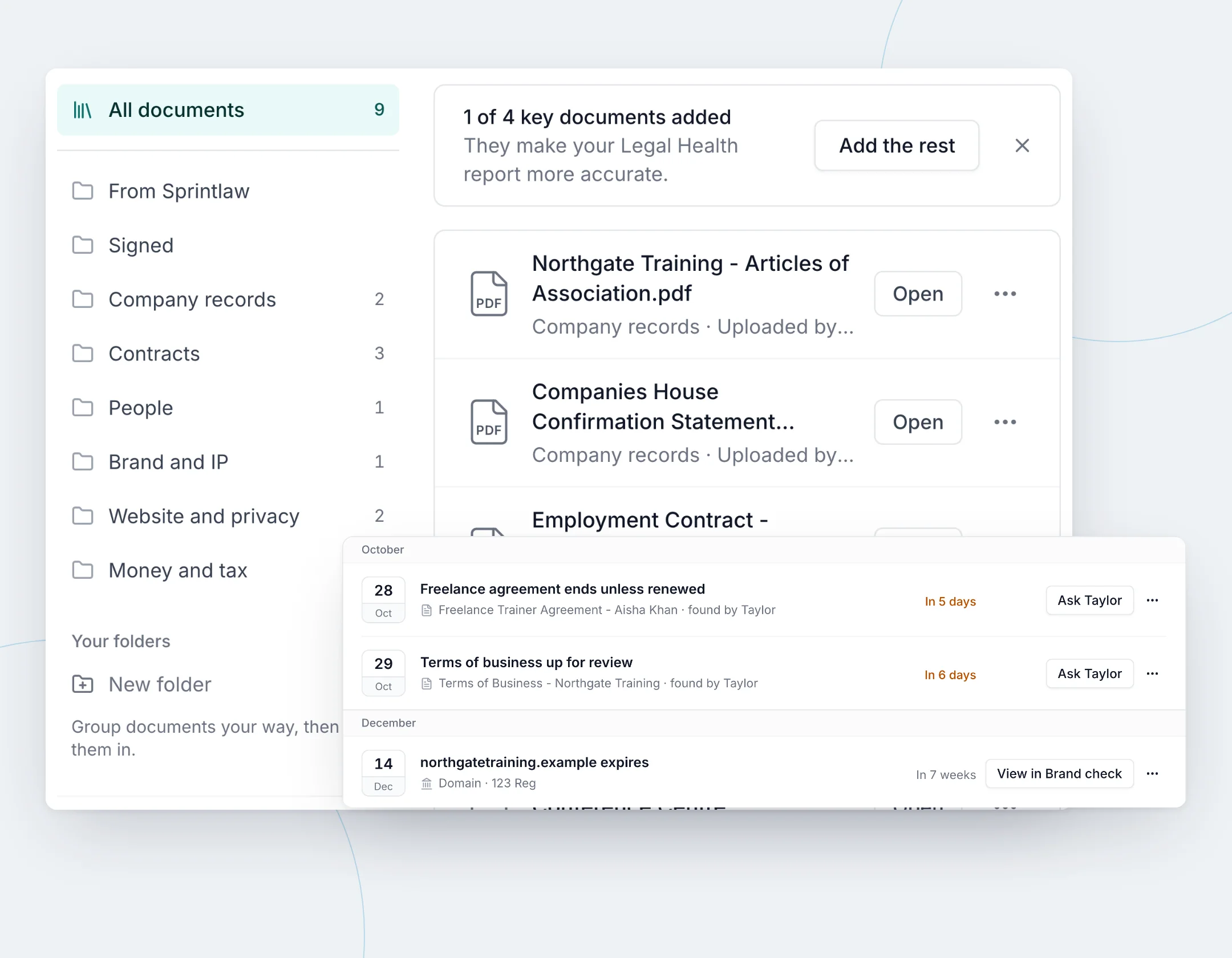Screen dimensions: 1232x958
Task: Open more options for Articles of Association
Action: click(1005, 294)
